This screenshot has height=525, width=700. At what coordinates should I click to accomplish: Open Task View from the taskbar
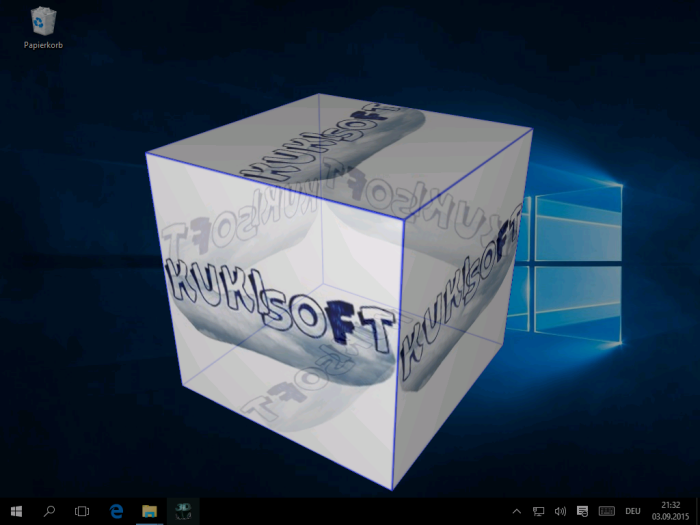(82, 511)
